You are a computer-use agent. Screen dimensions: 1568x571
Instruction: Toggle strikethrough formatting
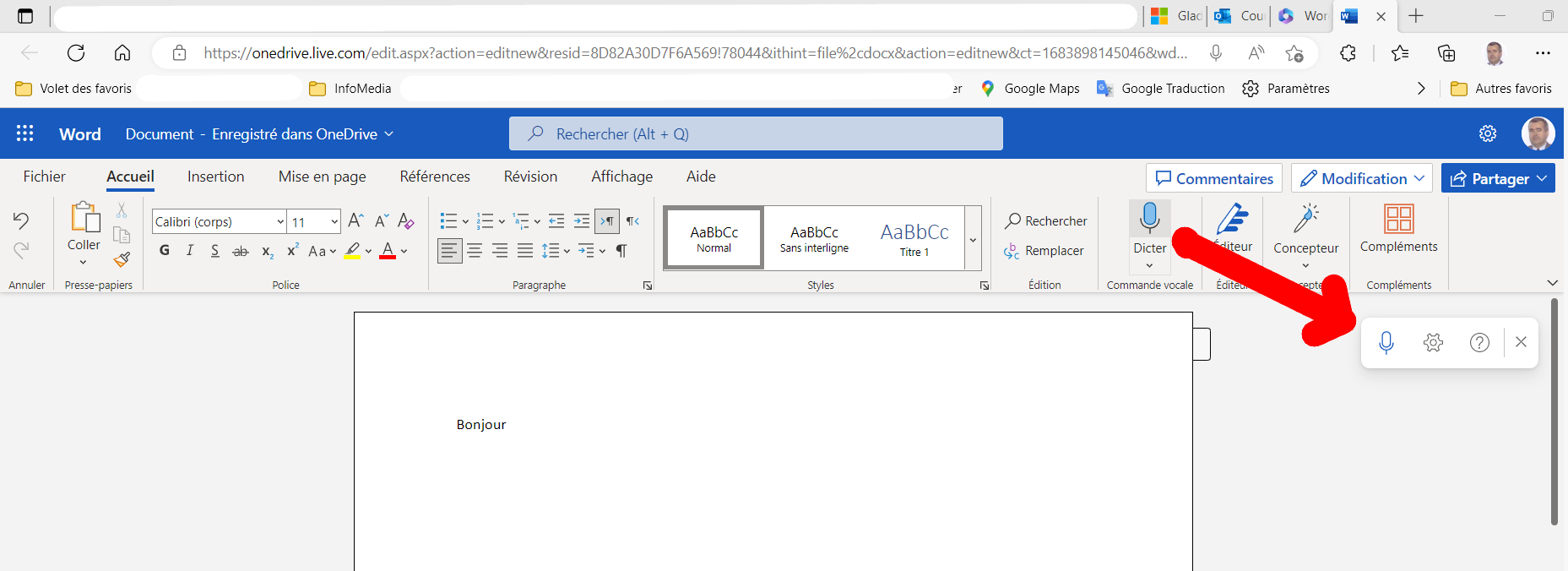[x=241, y=251]
